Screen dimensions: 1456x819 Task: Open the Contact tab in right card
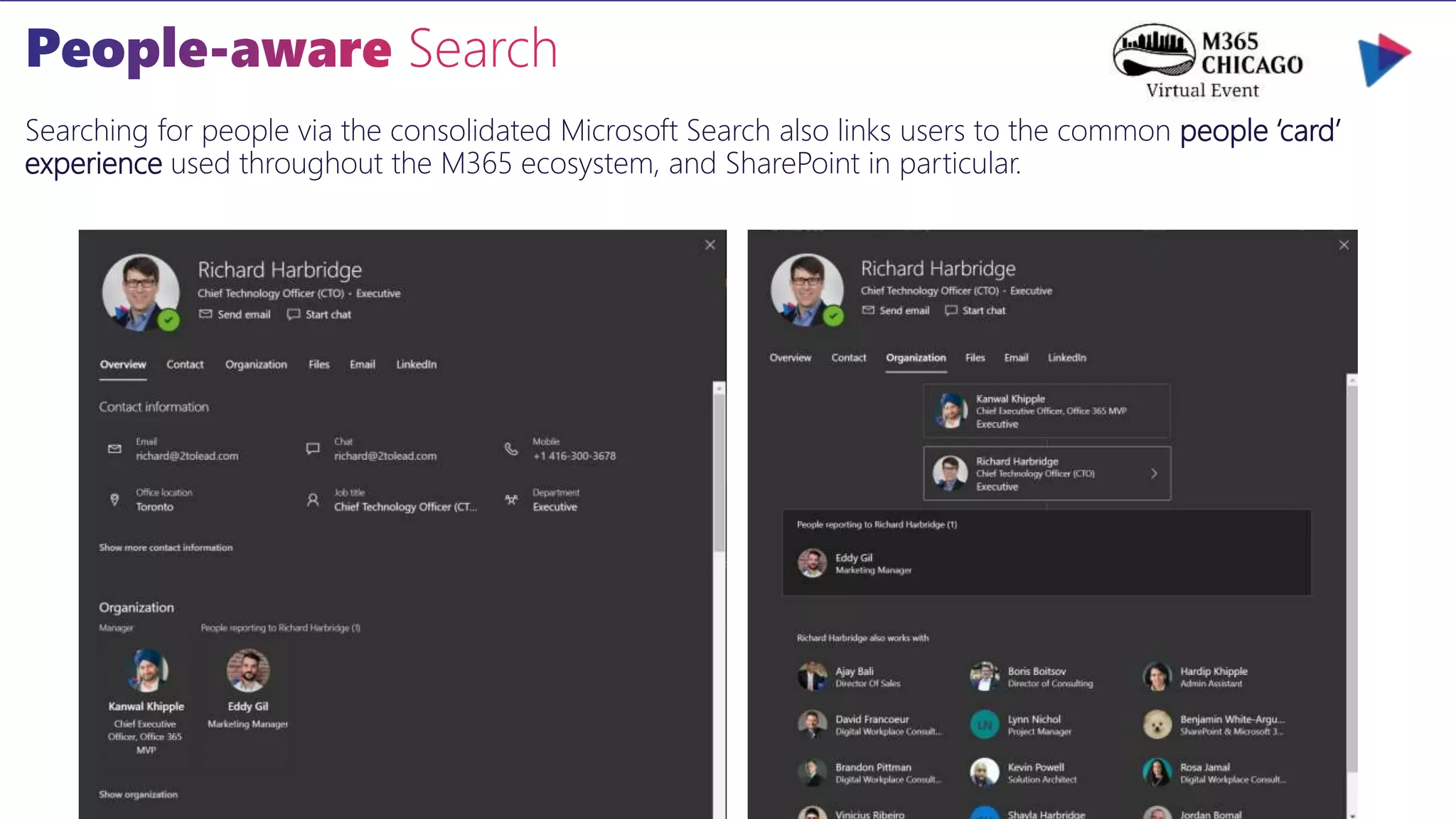pyautogui.click(x=849, y=358)
